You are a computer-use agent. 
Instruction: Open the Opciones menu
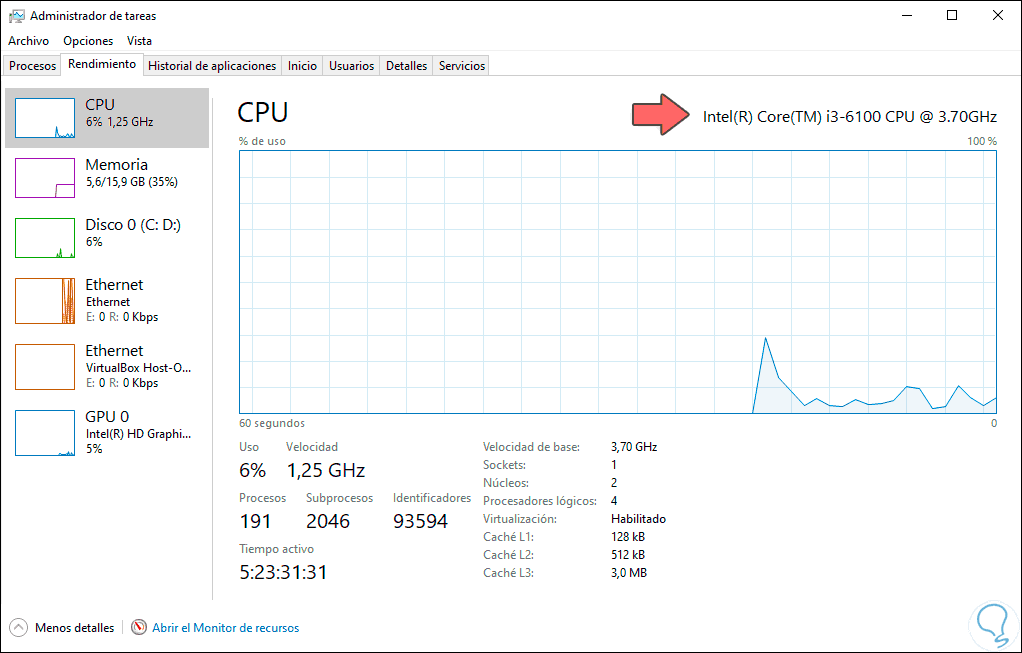tap(88, 40)
